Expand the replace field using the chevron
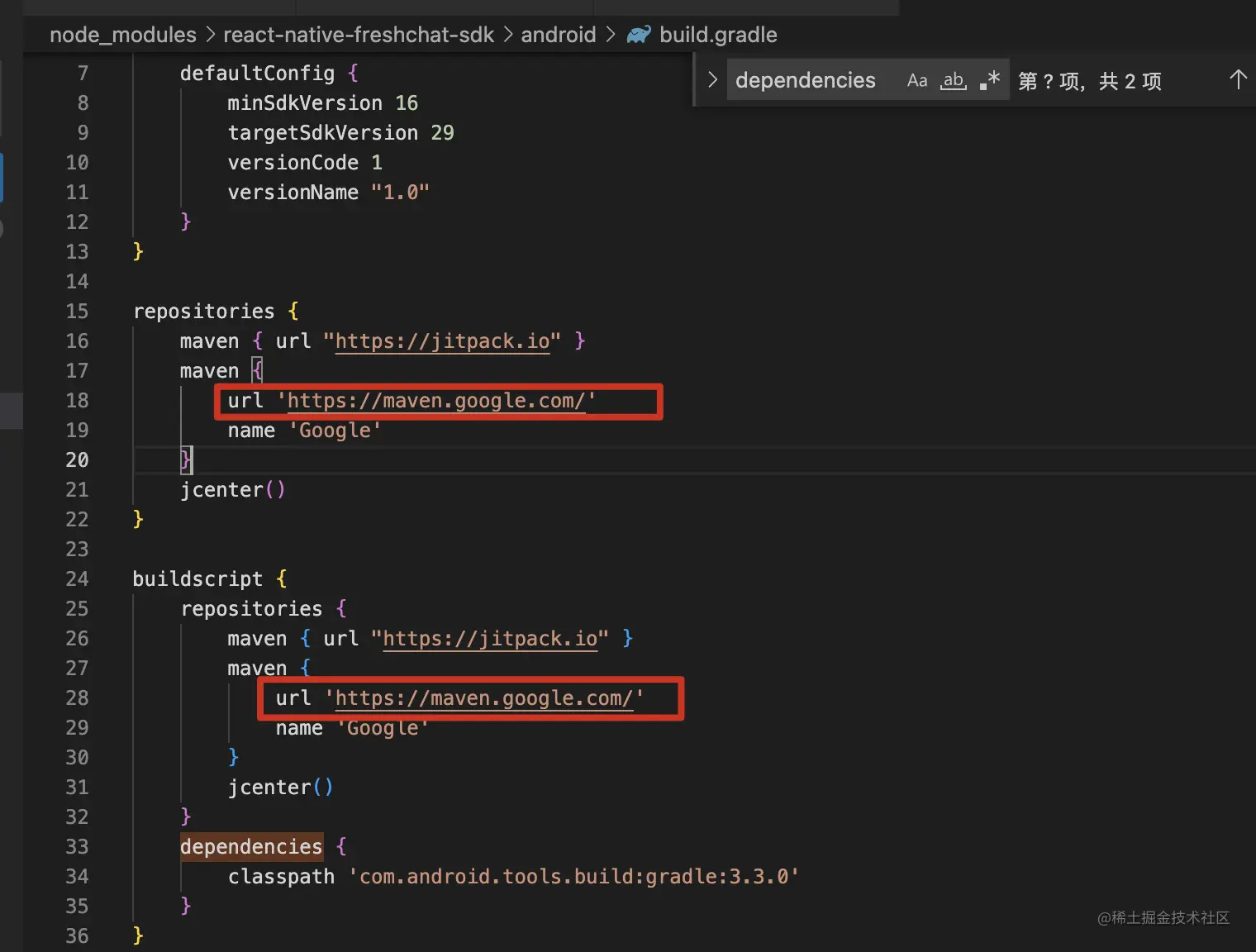 coord(712,80)
